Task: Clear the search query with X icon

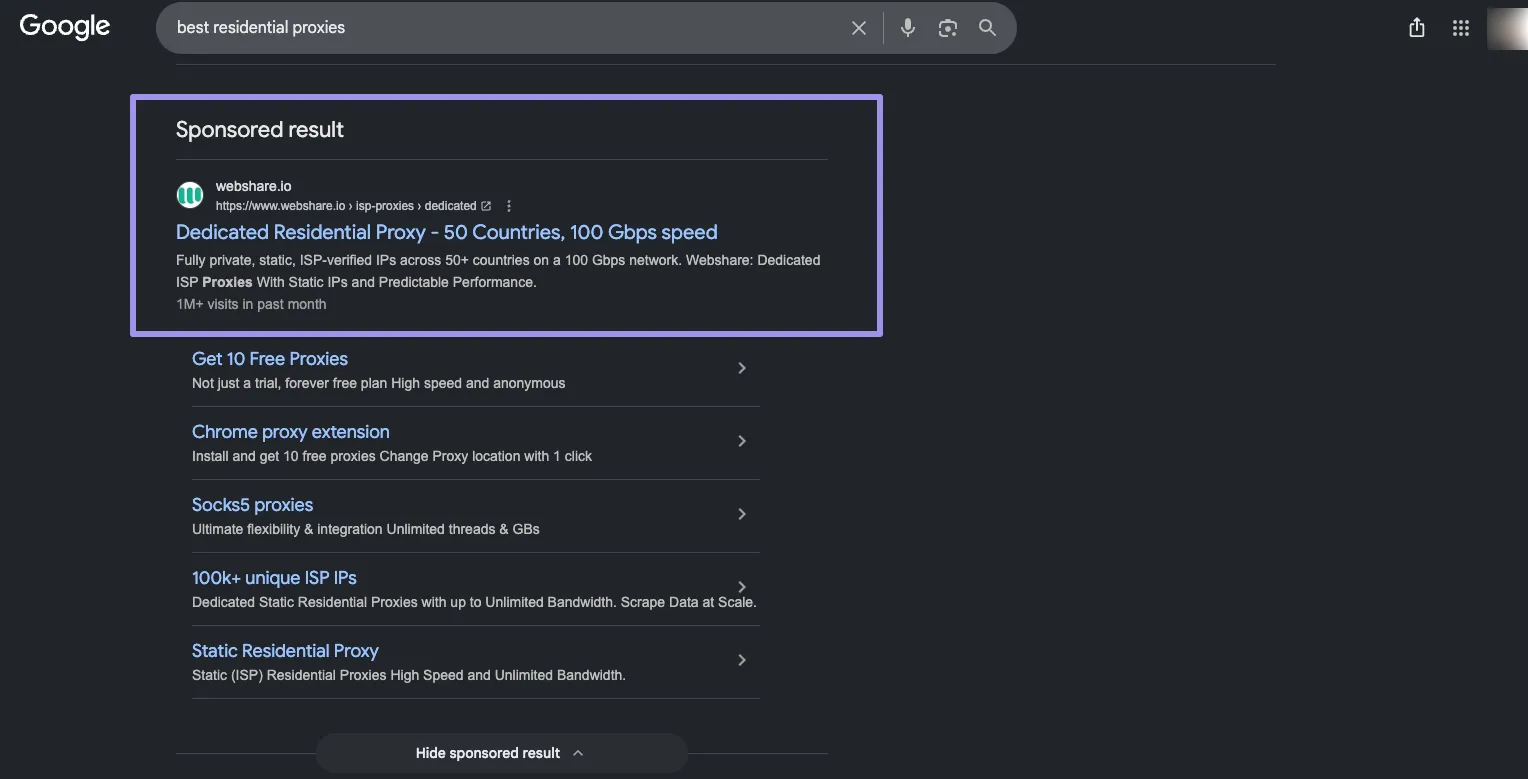Action: click(x=859, y=28)
